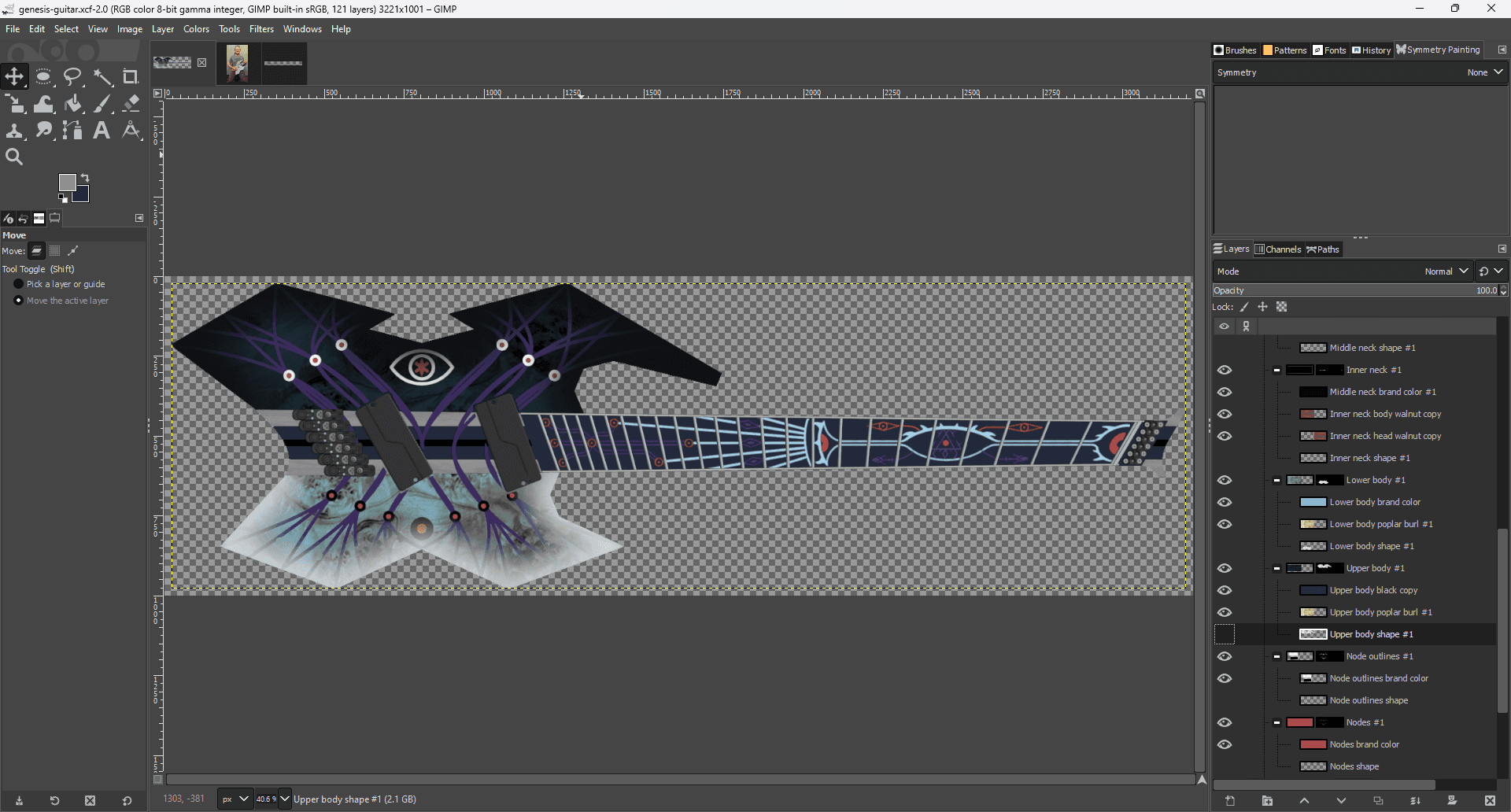Pick the Bucket Fill tool
Viewport: 1511px width, 812px height.
click(73, 103)
